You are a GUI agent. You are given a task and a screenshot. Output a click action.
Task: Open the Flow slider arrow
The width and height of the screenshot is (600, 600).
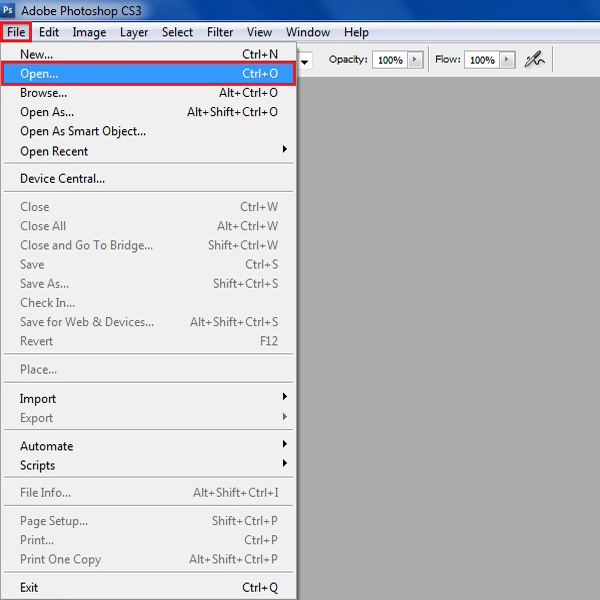pyautogui.click(x=507, y=60)
